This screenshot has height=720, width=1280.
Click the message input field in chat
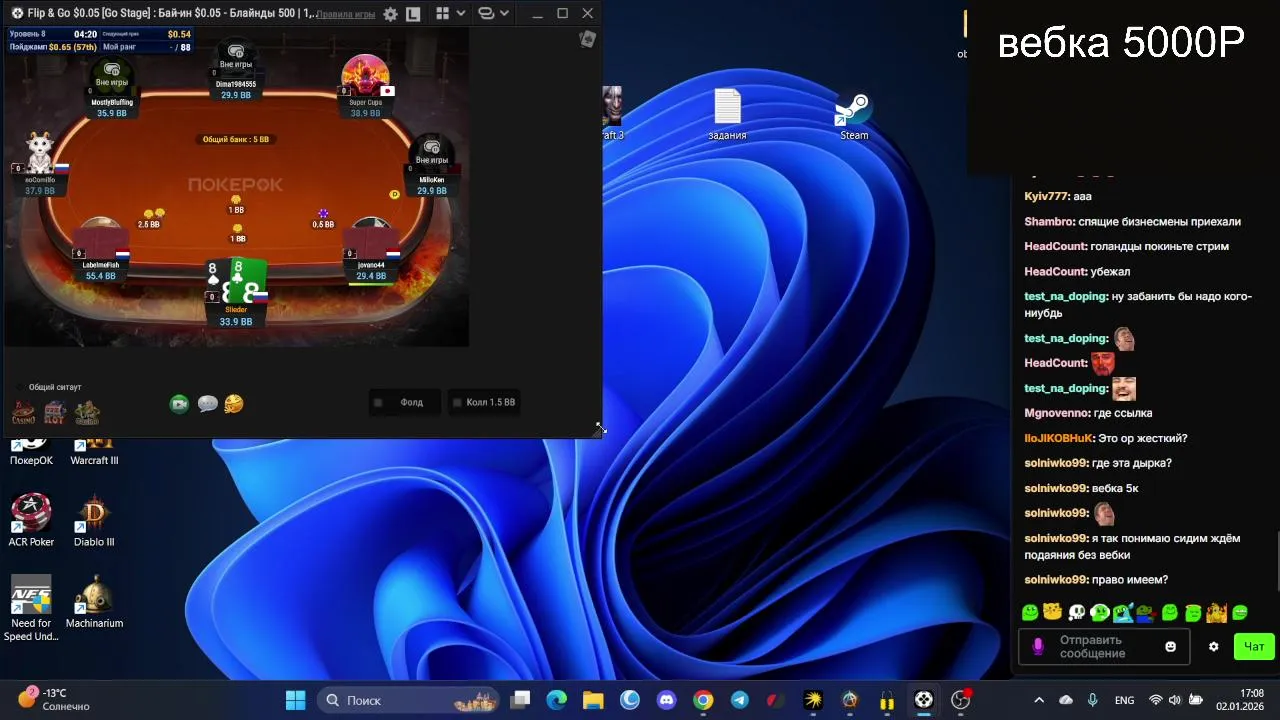tap(1104, 647)
